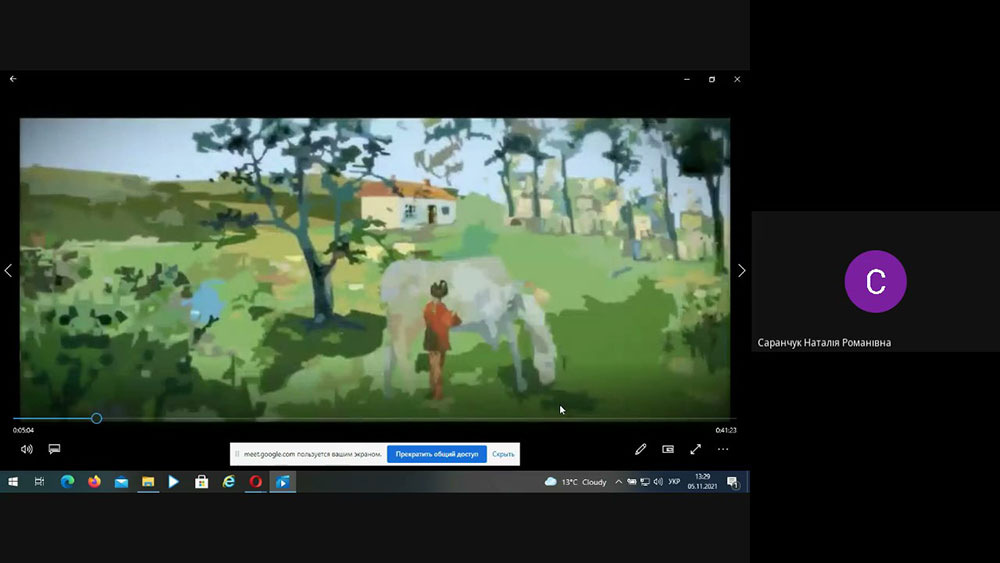Open network settings tray icon
This screenshot has width=1000, height=563.
point(645,482)
